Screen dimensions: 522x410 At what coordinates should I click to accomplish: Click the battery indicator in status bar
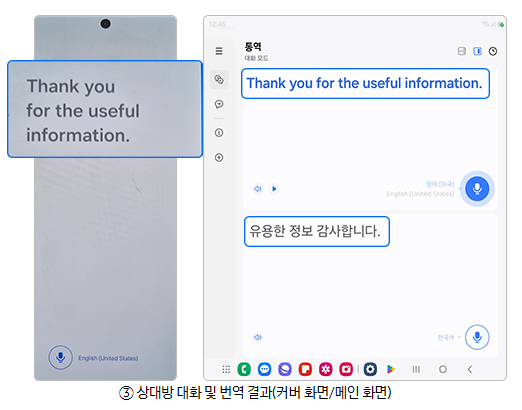coord(500,24)
